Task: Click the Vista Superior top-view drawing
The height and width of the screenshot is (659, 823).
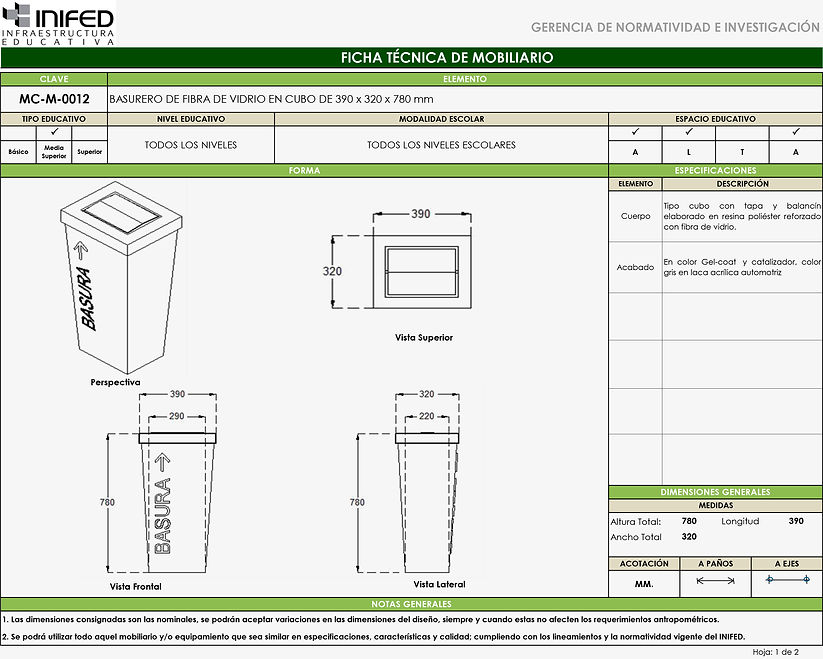Action: [422, 271]
